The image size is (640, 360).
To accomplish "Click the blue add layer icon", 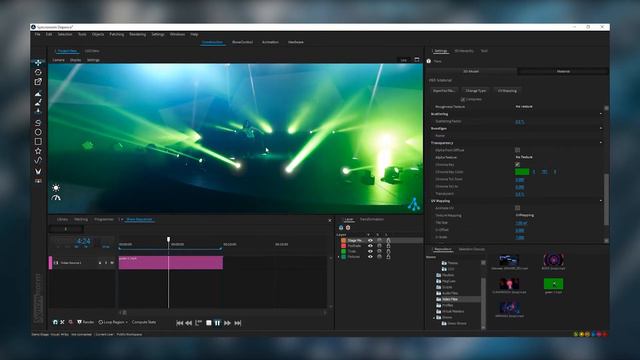I will coord(341,228).
